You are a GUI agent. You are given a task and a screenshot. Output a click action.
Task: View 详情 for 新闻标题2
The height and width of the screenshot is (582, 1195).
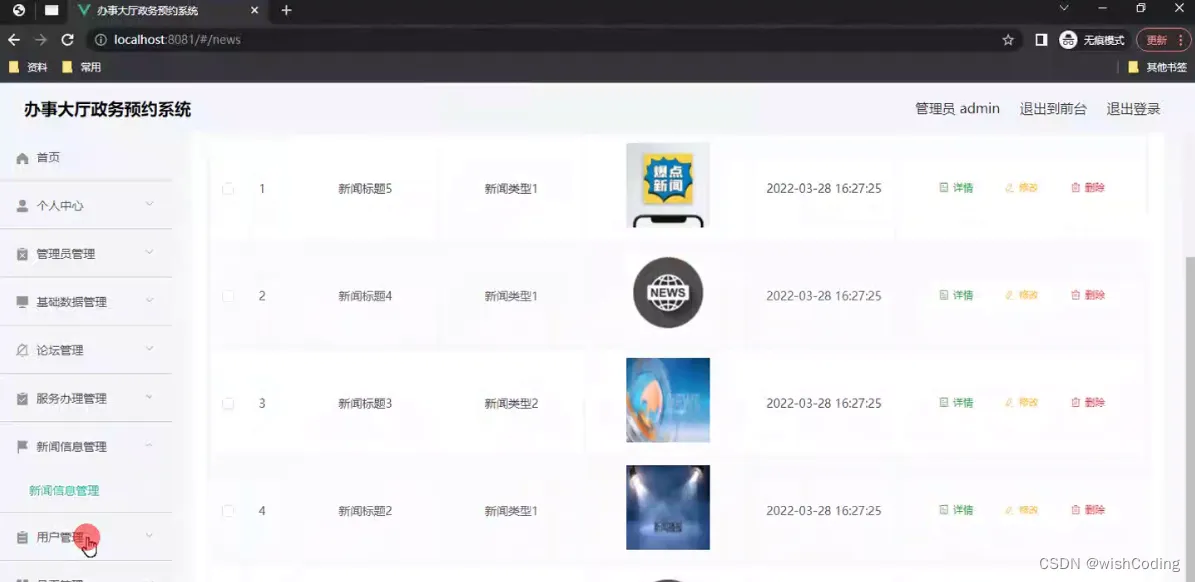956,510
